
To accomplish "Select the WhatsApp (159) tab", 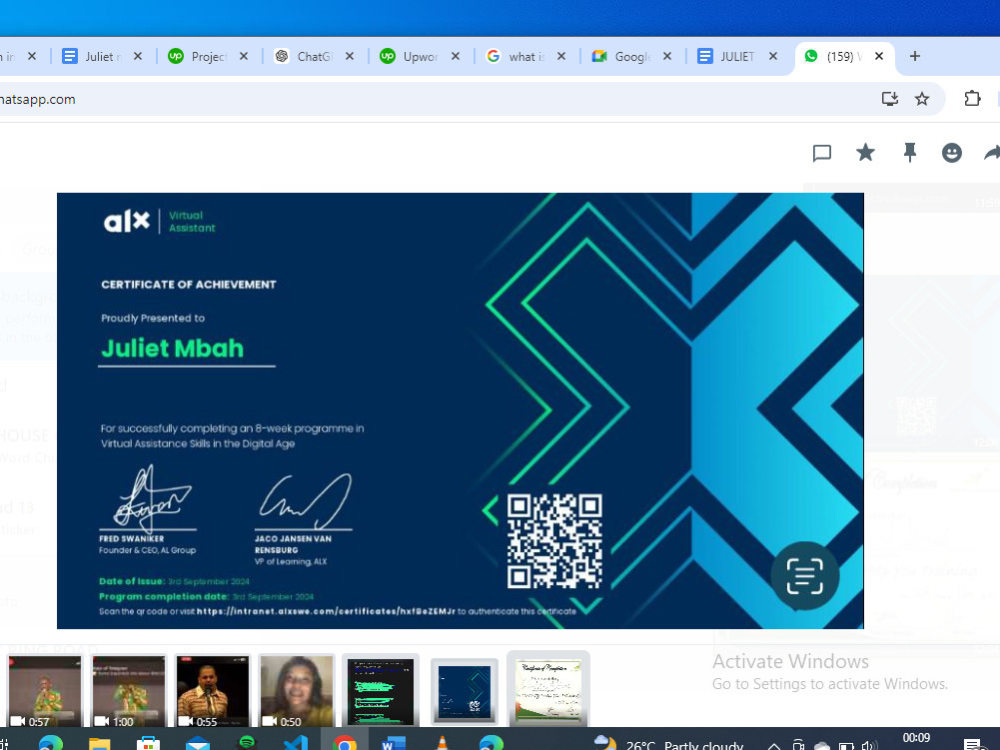I will coord(842,56).
